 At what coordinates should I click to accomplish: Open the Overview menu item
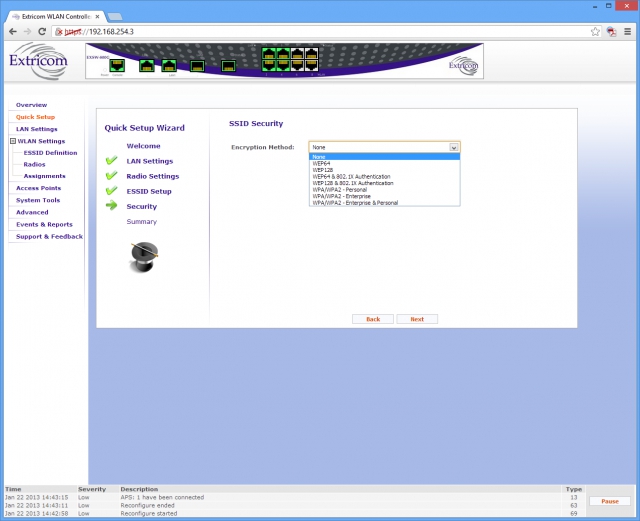[31, 105]
